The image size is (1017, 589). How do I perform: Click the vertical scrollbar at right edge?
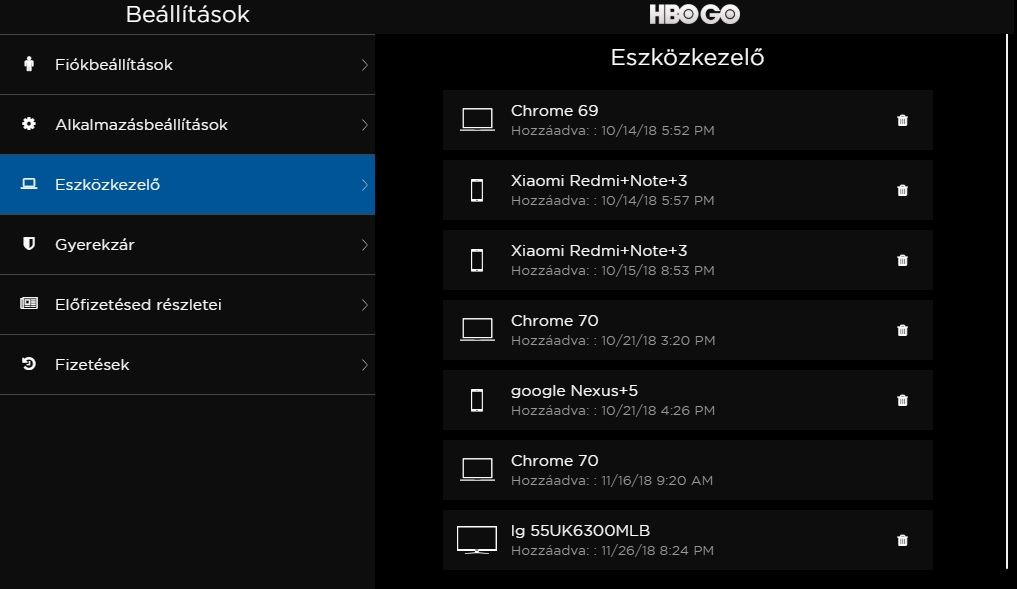coord(1007,302)
